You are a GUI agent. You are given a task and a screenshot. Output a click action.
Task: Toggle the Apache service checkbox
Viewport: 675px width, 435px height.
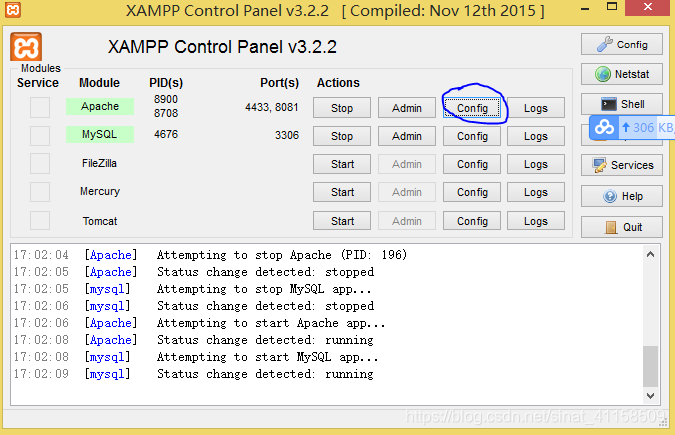tap(40, 107)
